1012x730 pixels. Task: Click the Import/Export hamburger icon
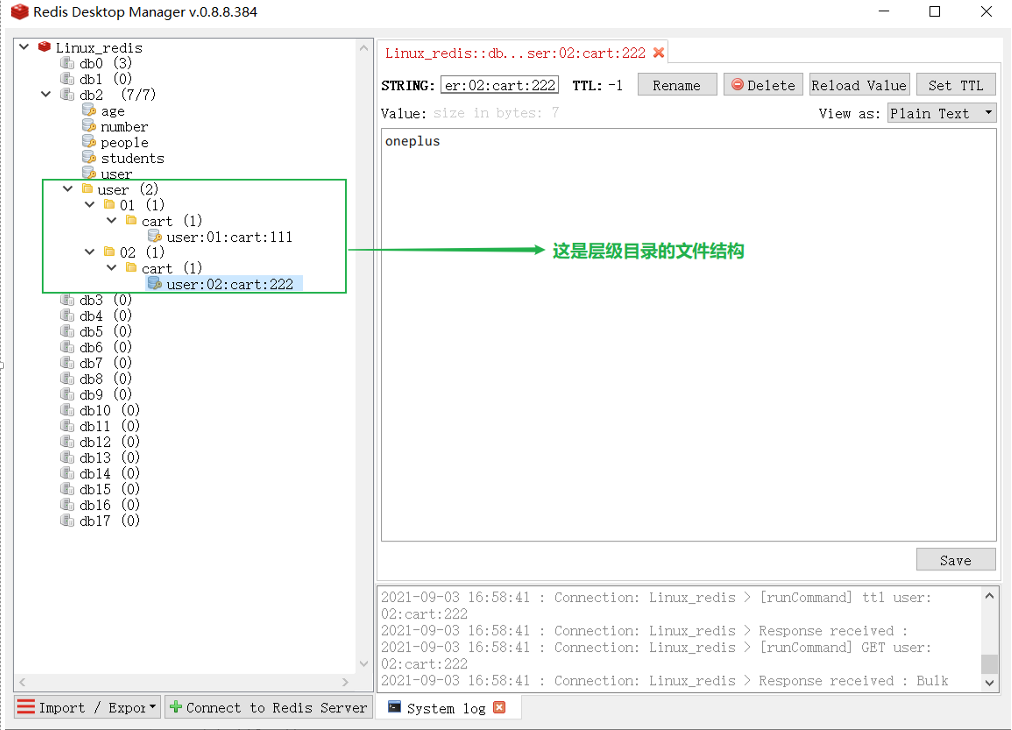(26, 707)
